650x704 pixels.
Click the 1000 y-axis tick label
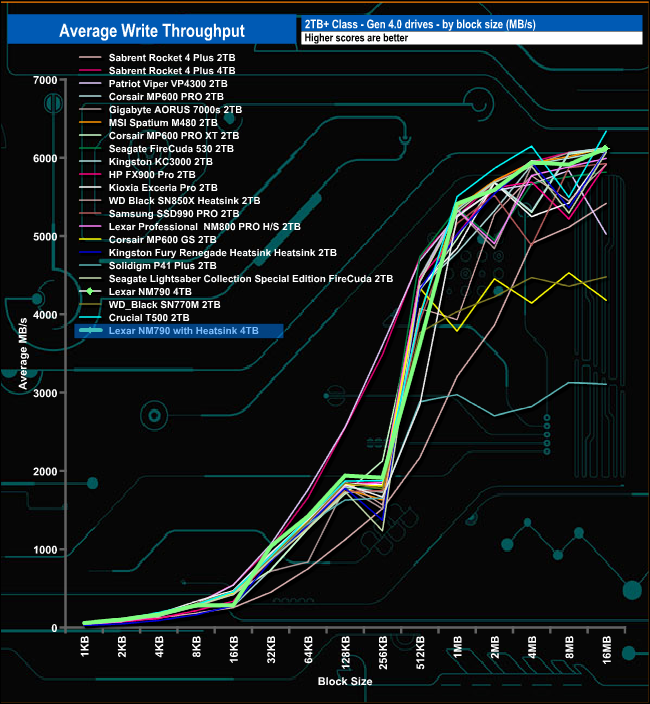click(45, 550)
